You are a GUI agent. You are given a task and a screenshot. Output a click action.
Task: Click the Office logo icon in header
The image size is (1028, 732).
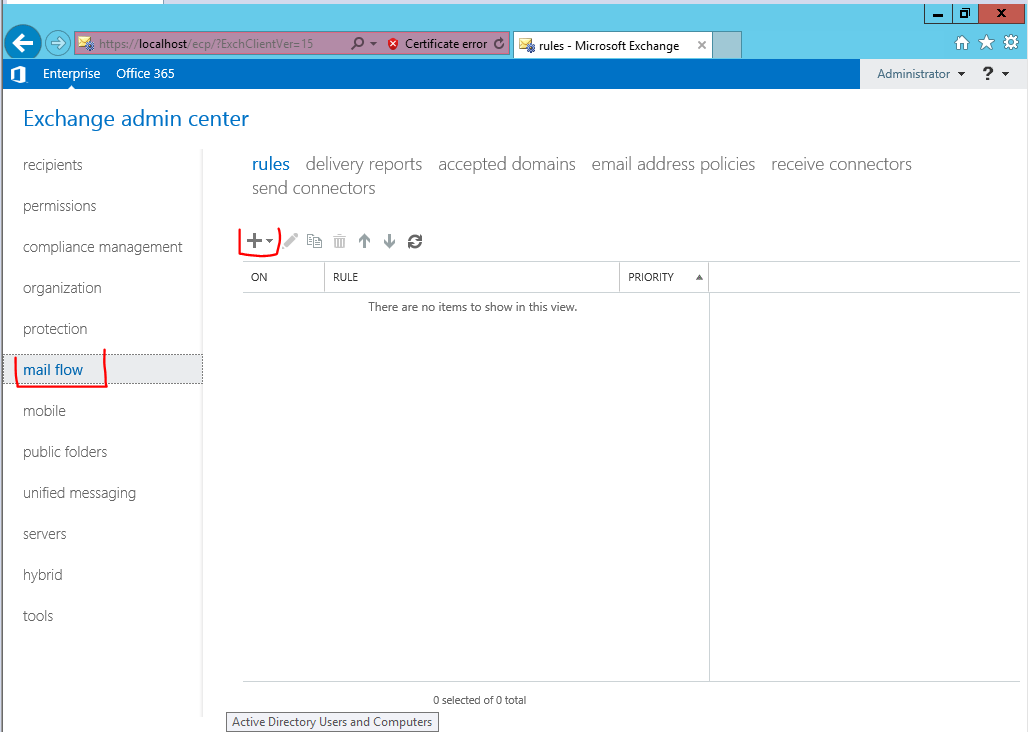point(18,74)
